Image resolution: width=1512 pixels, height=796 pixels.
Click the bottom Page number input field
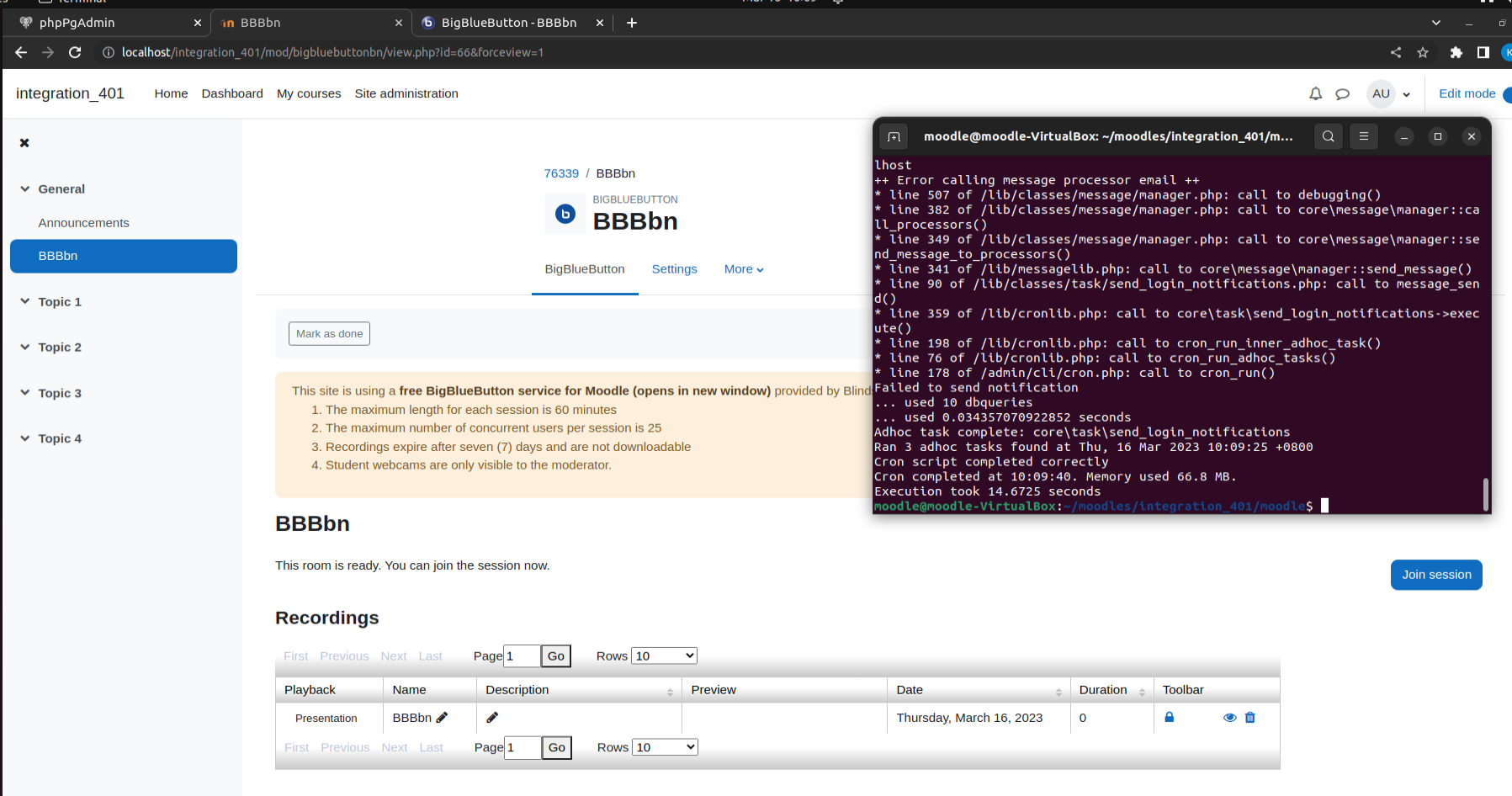point(523,747)
